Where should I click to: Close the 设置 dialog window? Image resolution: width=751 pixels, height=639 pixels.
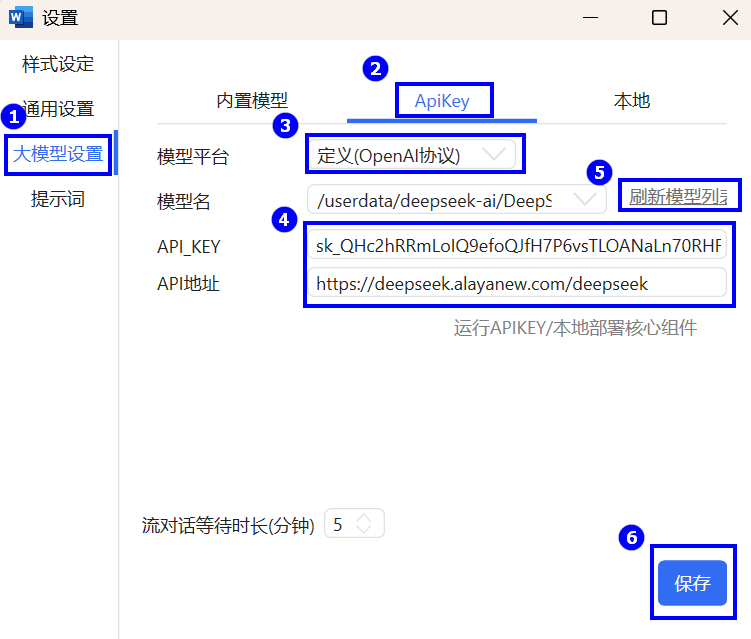[x=731, y=17]
